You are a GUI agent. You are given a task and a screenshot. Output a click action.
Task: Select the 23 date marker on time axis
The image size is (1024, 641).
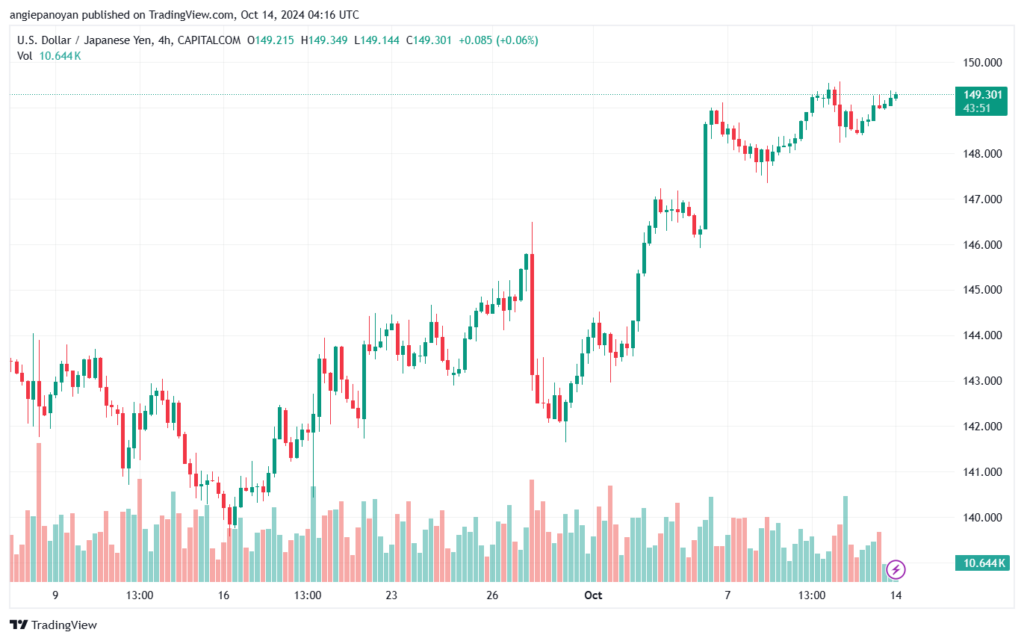(x=391, y=595)
